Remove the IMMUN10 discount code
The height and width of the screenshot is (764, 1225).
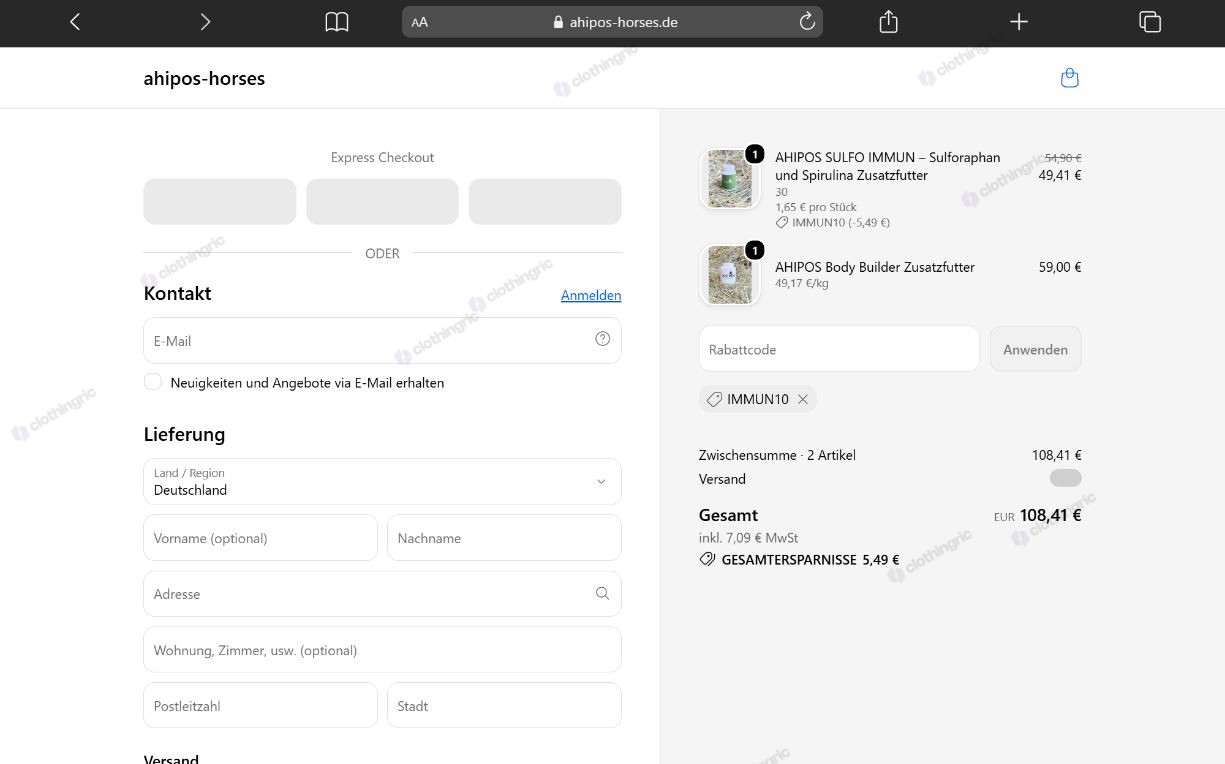(x=803, y=399)
